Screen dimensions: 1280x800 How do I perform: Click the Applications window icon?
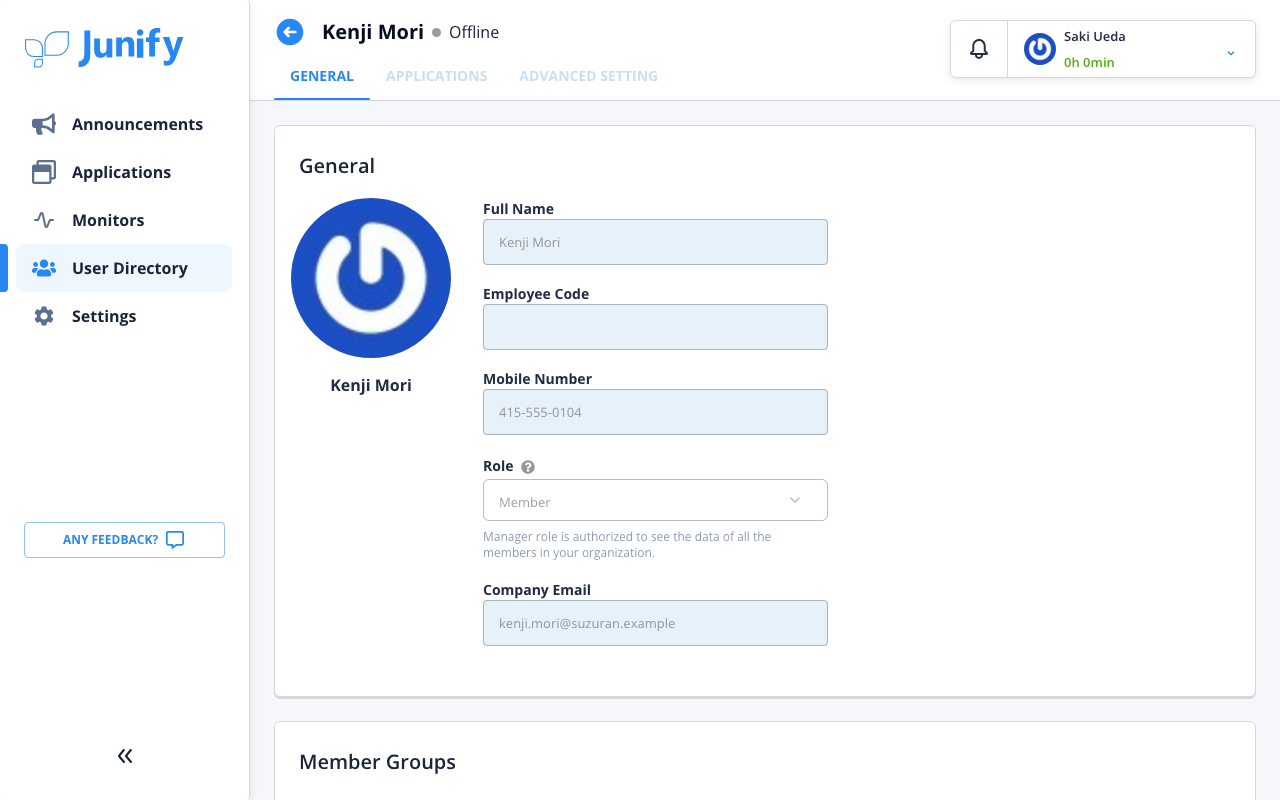(x=44, y=172)
